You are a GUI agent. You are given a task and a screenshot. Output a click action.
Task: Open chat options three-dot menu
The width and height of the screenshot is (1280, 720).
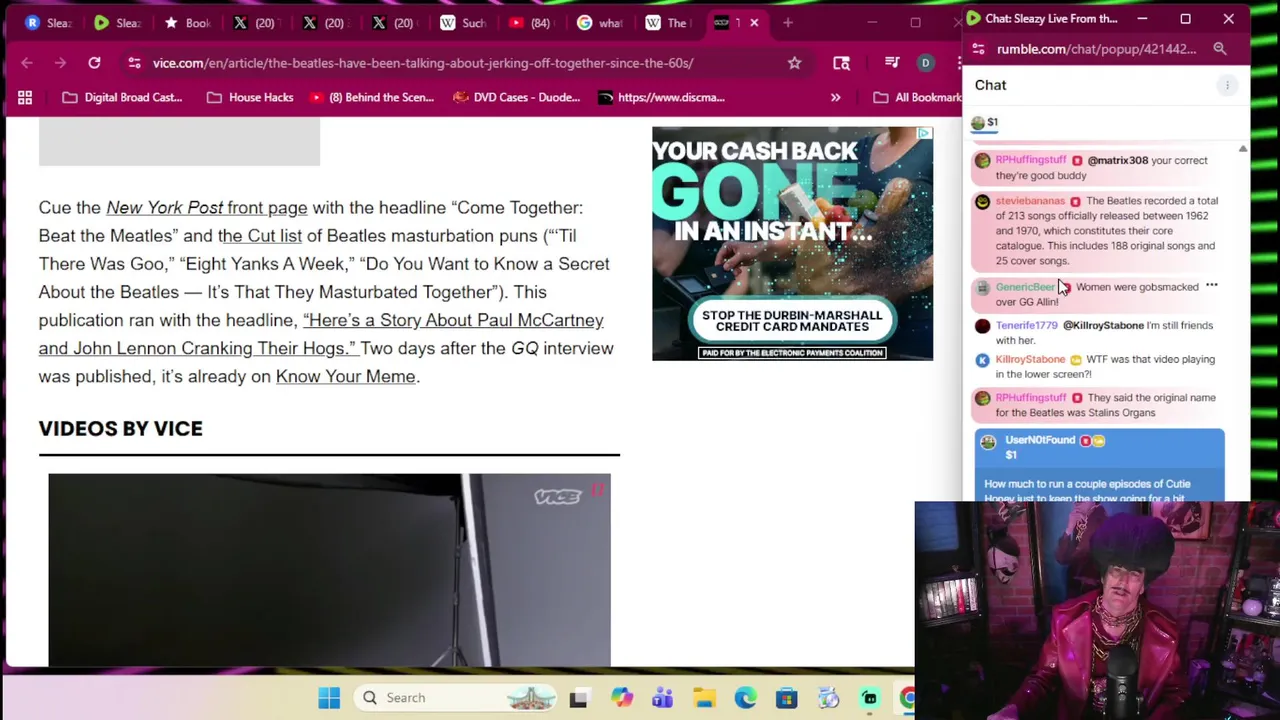click(1227, 86)
